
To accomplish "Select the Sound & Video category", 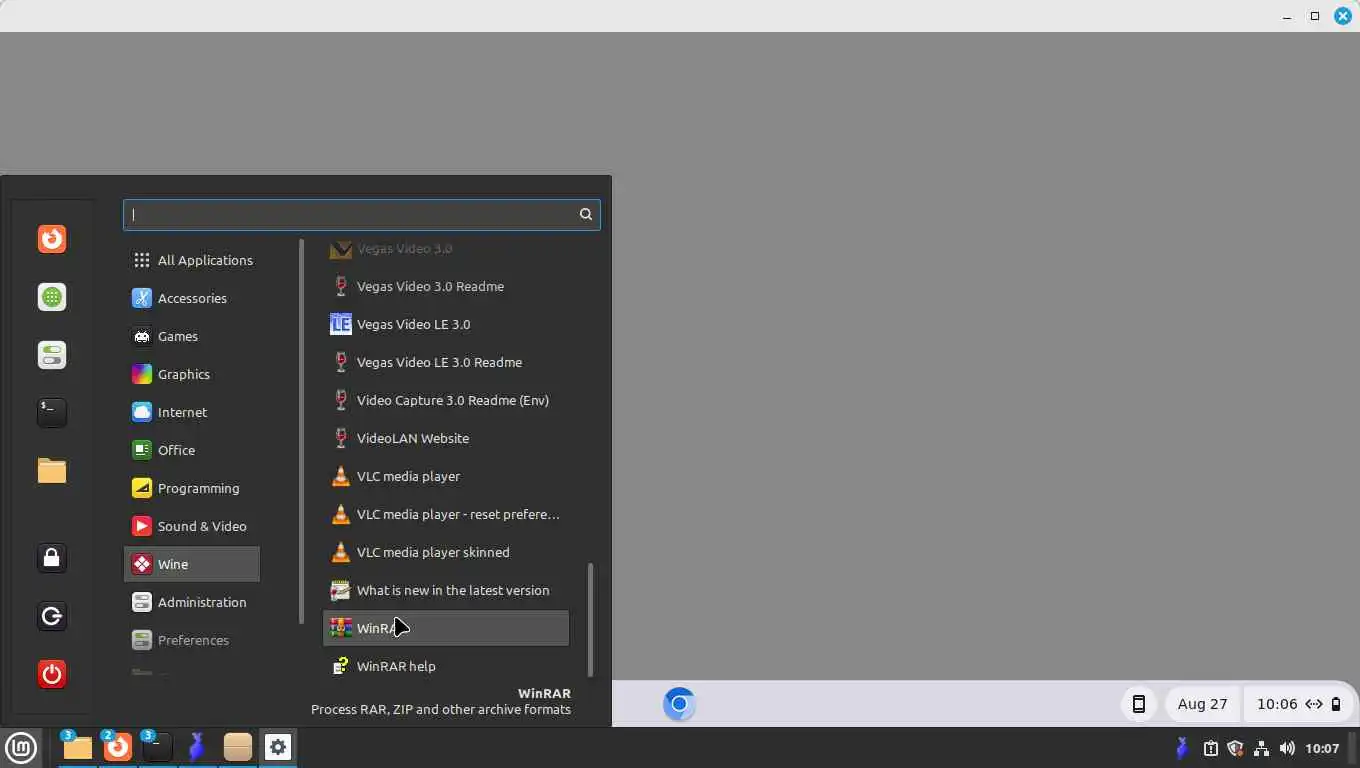I will pos(192,526).
